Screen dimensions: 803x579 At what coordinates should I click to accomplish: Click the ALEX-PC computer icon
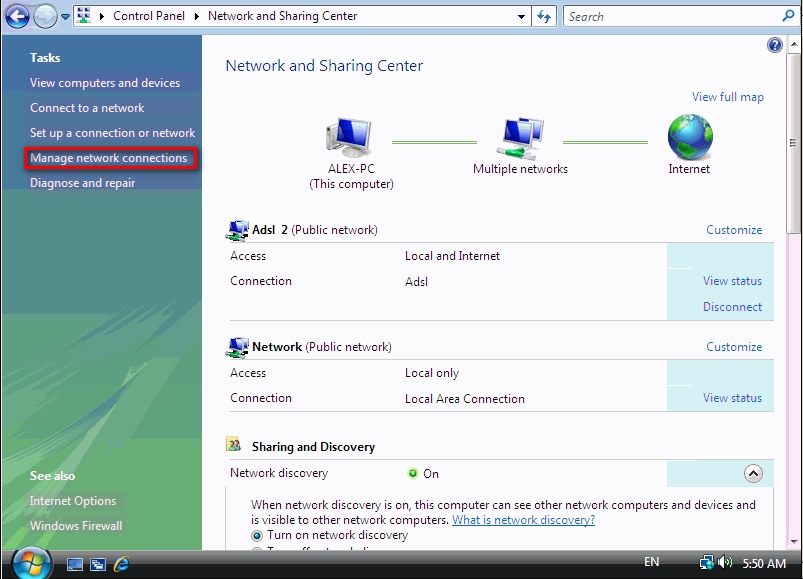(351, 137)
